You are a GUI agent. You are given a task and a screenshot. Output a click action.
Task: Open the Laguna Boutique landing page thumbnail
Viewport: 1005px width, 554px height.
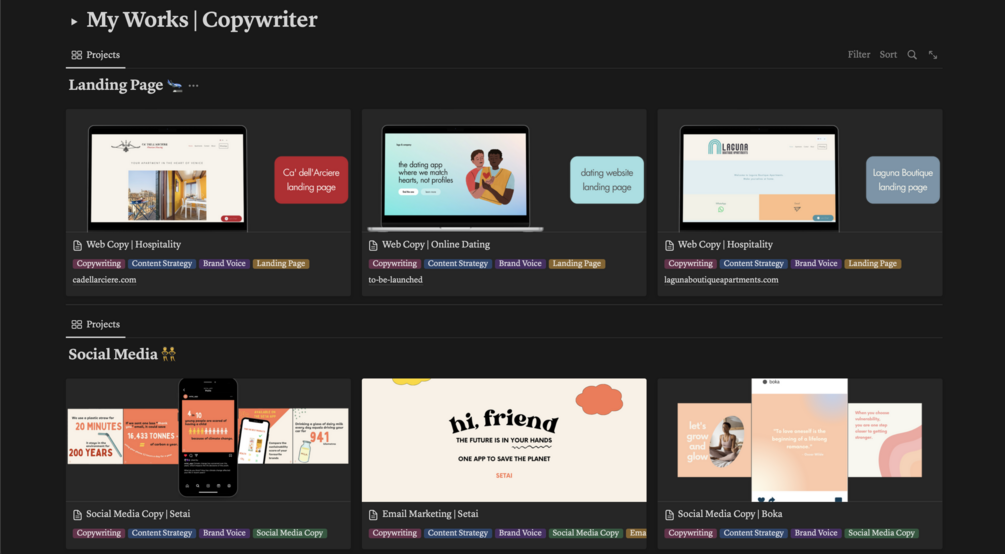pos(800,171)
